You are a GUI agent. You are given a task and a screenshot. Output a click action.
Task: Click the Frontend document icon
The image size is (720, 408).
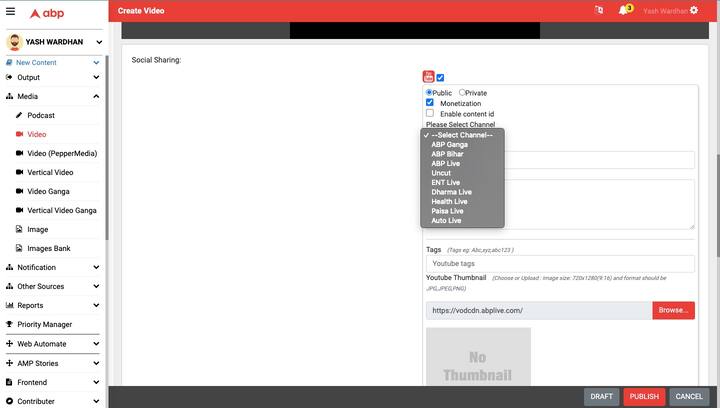pyautogui.click(x=9, y=382)
